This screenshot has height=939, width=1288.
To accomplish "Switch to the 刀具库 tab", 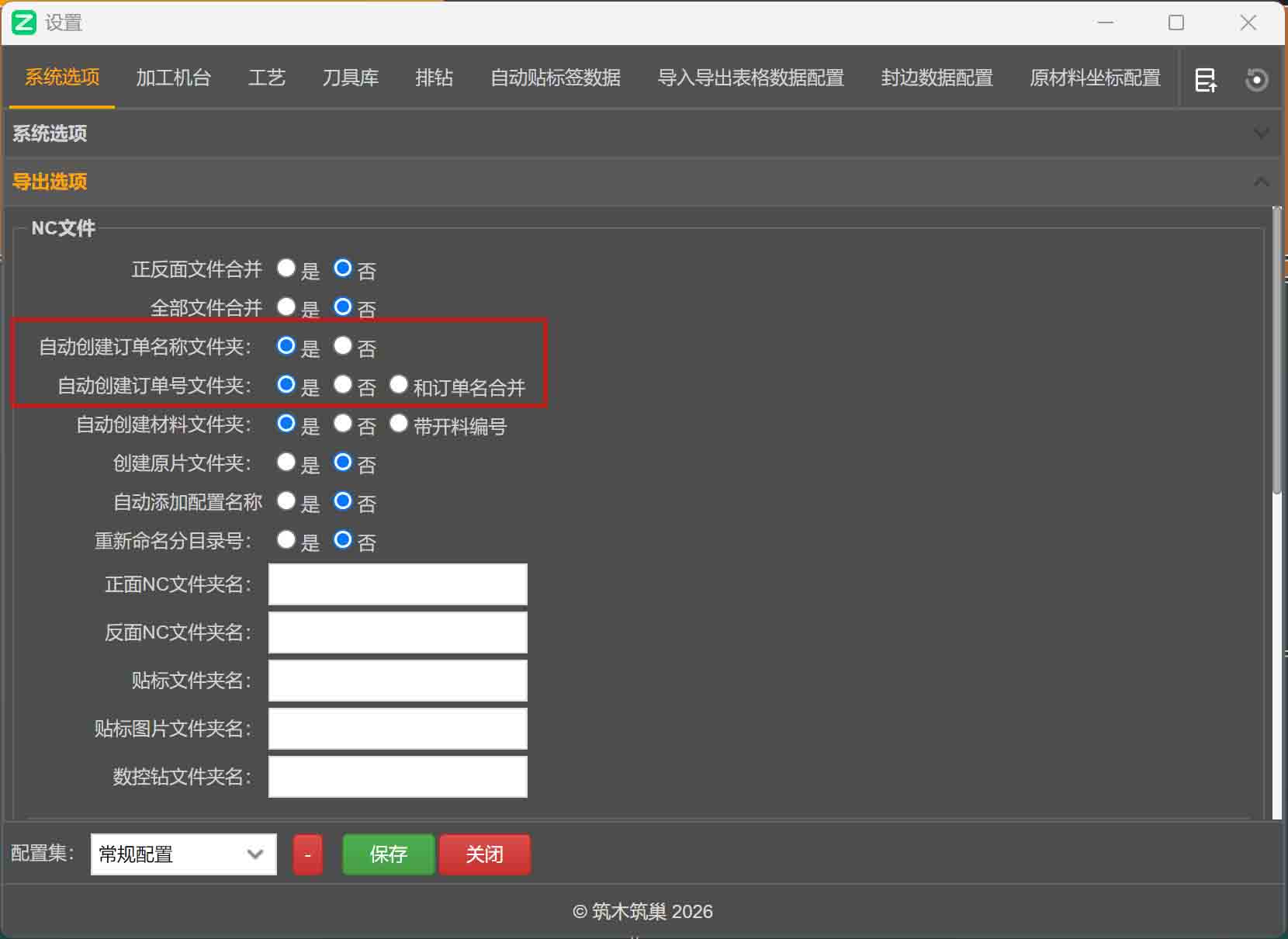I will pos(350,78).
